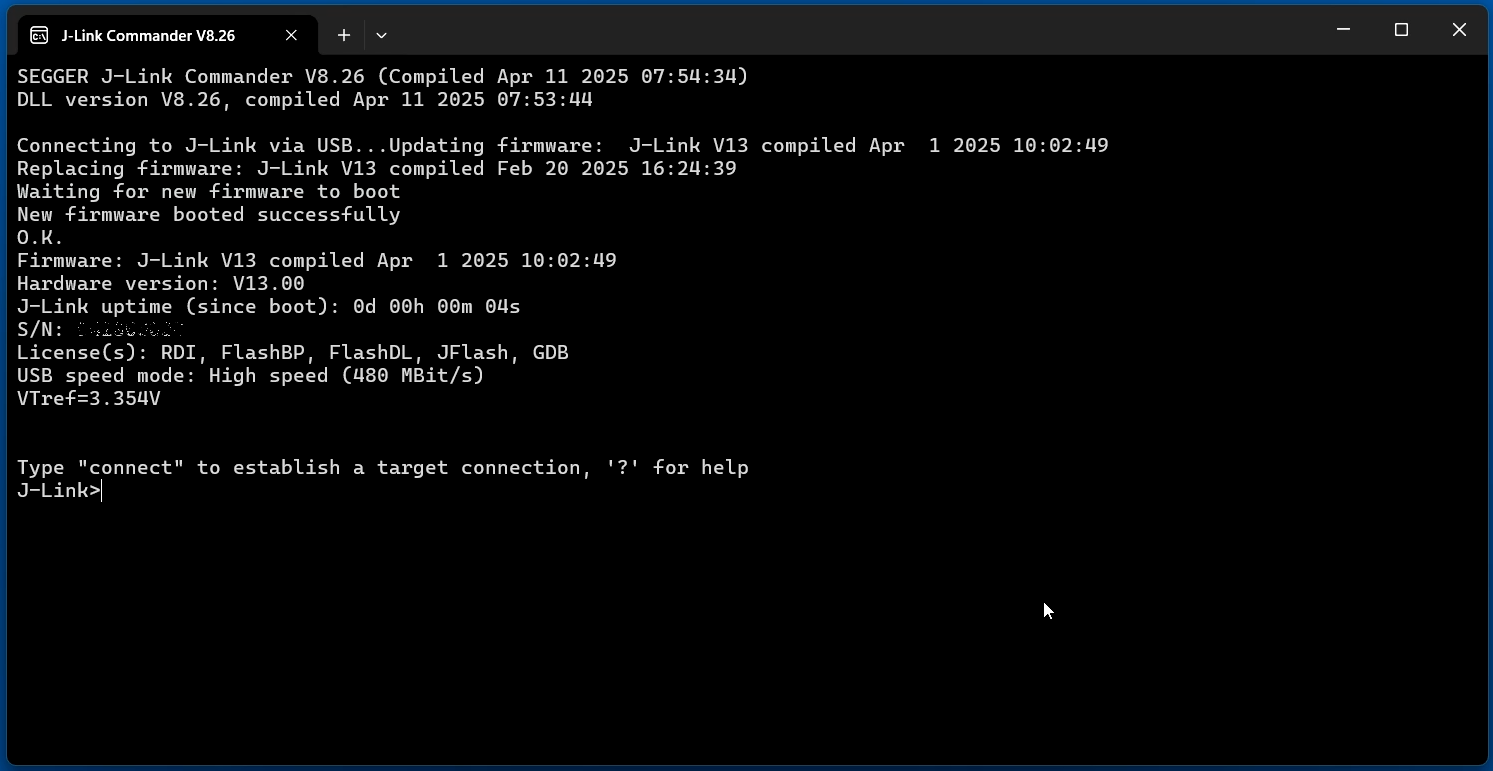Click the blurred S/N serial number
The image size is (1493, 771).
tap(131, 329)
